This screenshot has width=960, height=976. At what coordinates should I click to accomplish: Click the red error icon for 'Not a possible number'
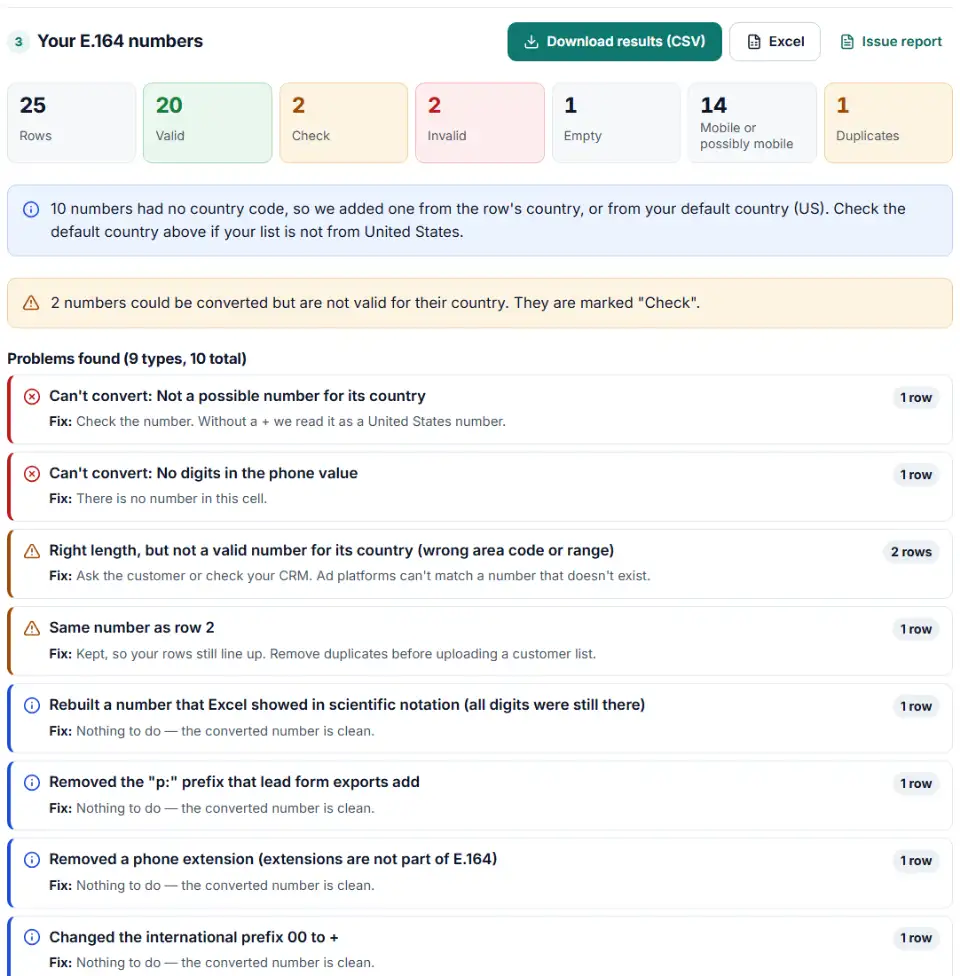[x=32, y=396]
